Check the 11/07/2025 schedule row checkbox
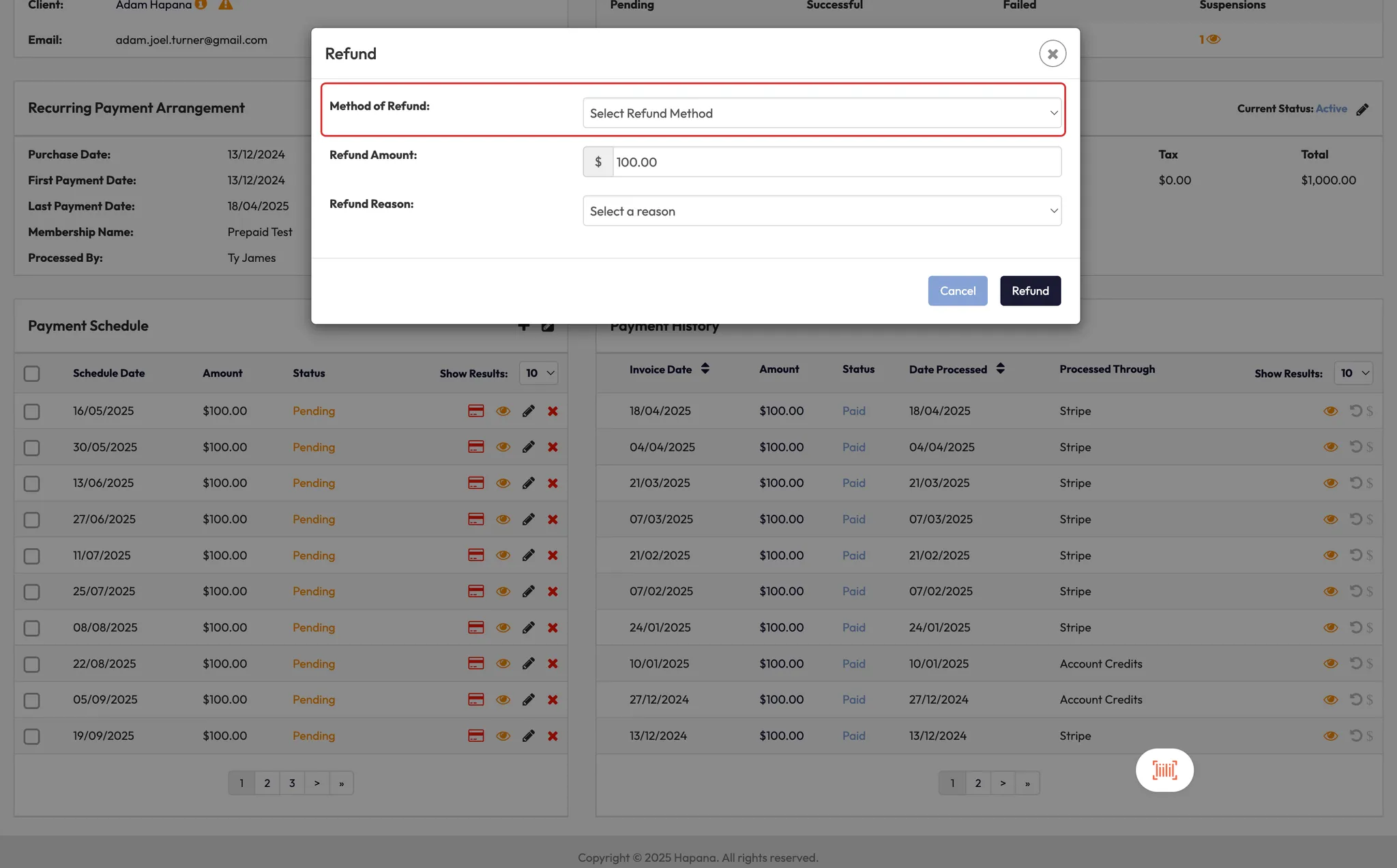The width and height of the screenshot is (1397, 868). (x=31, y=556)
